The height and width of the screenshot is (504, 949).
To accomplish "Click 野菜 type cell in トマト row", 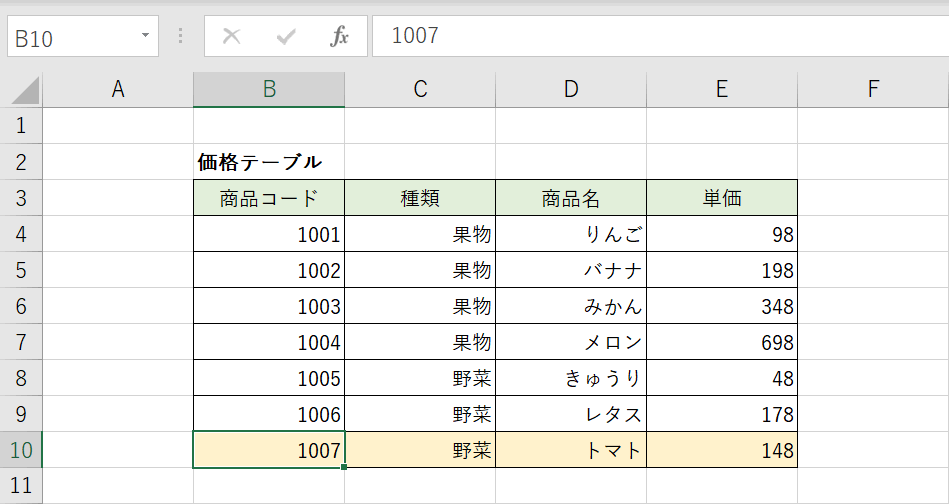I will coord(420,450).
